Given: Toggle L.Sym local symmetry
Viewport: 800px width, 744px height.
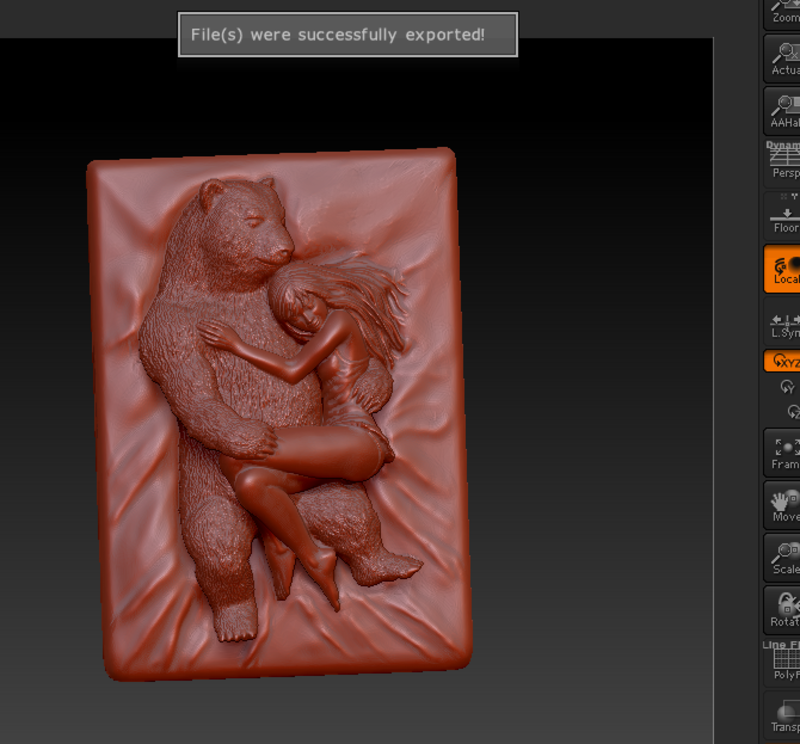Looking at the screenshot, I should click(x=782, y=321).
